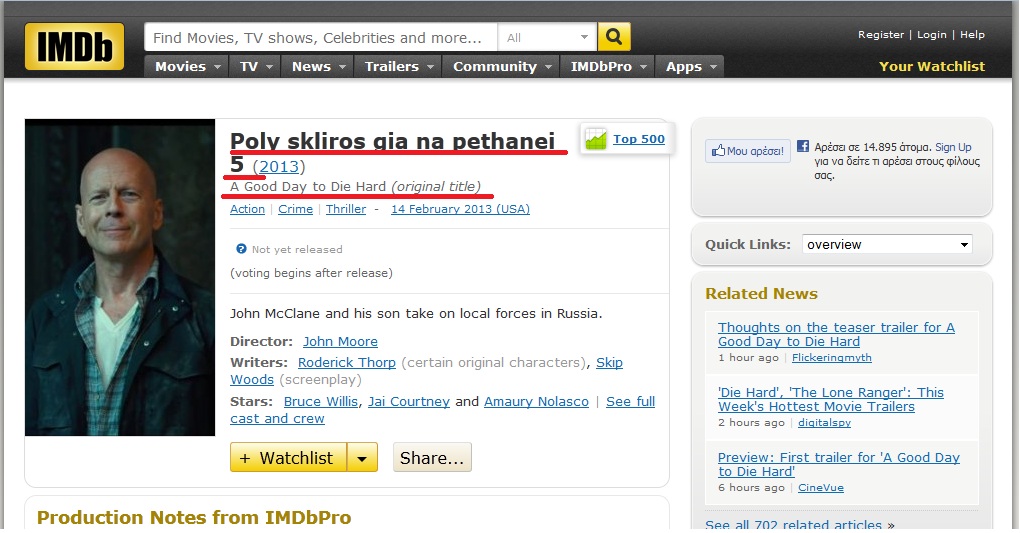The width and height of the screenshot is (1020, 533).
Task: Open the Flickeringmyth source link
Action: [831, 357]
